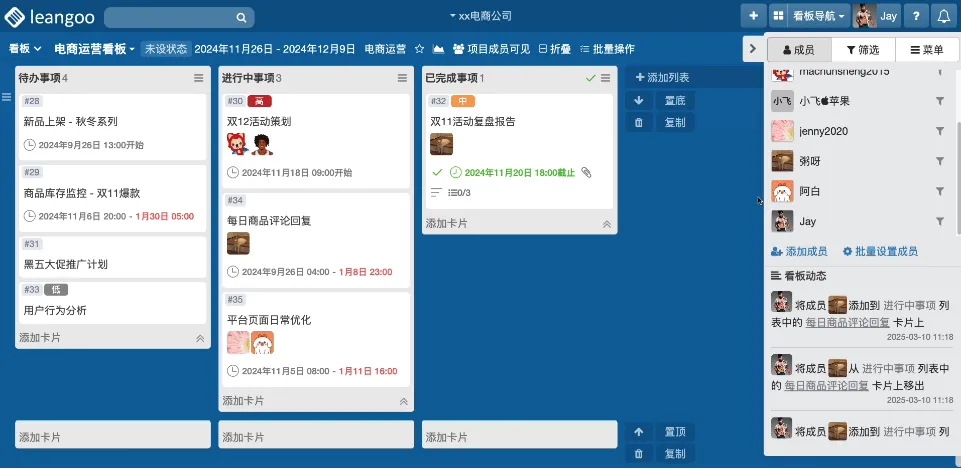This screenshot has width=961, height=469.
Task: Collapse the 待办事项 list bottom chevron
Action: pyautogui.click(x=200, y=338)
